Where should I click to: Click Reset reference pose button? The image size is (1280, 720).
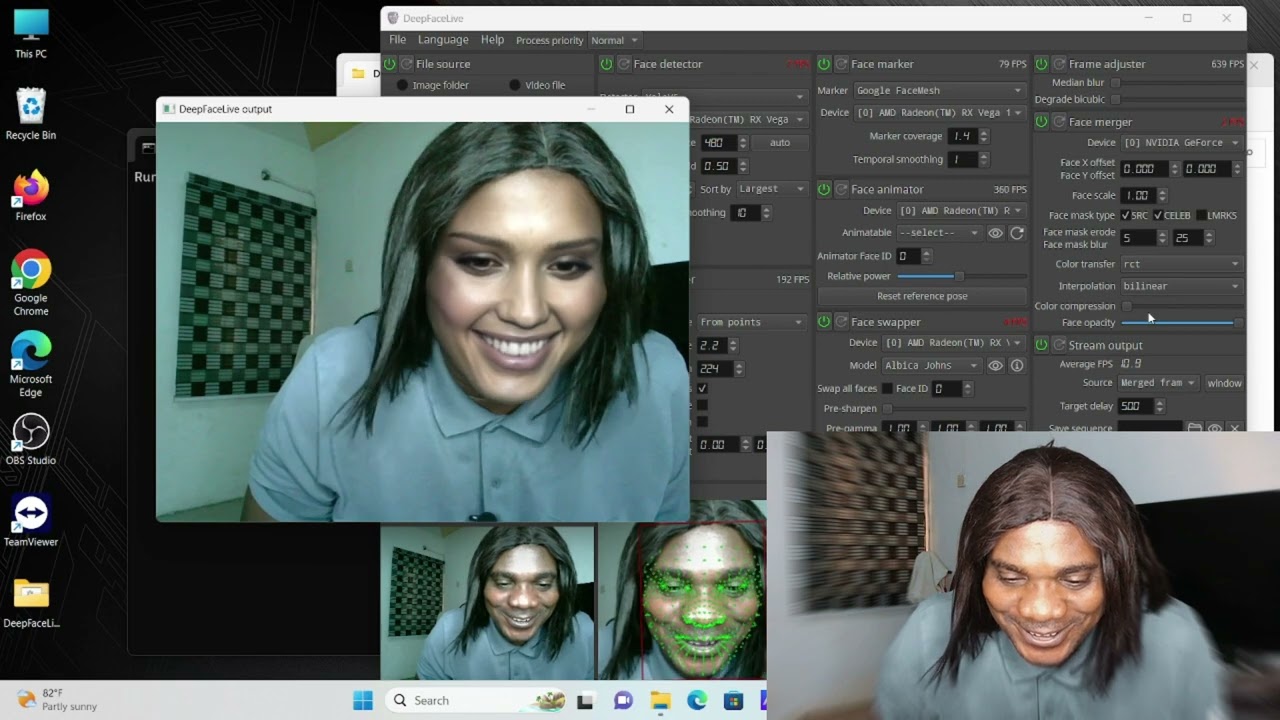pos(922,296)
